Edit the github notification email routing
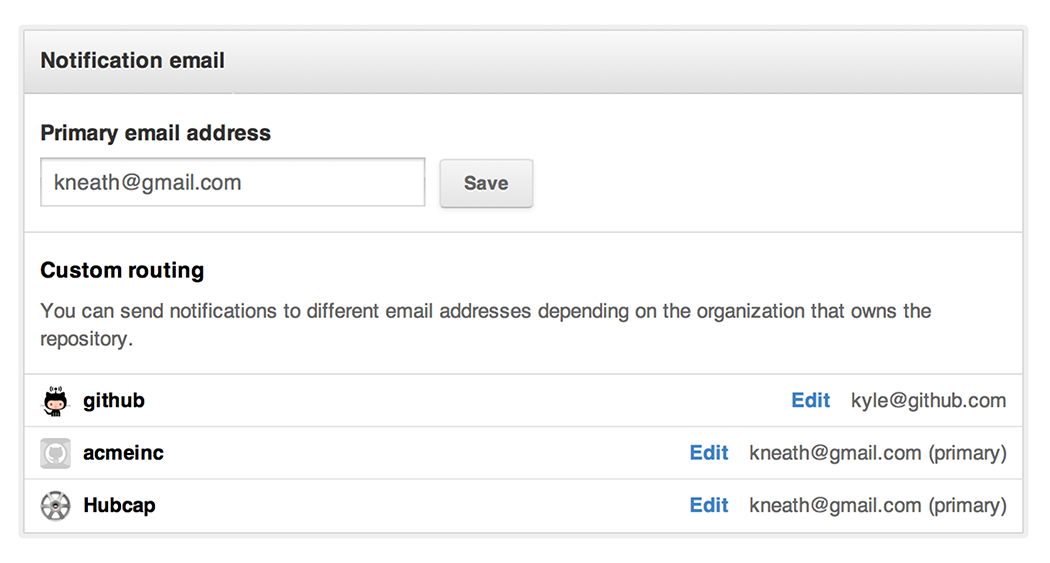The height and width of the screenshot is (563, 1050). point(810,401)
